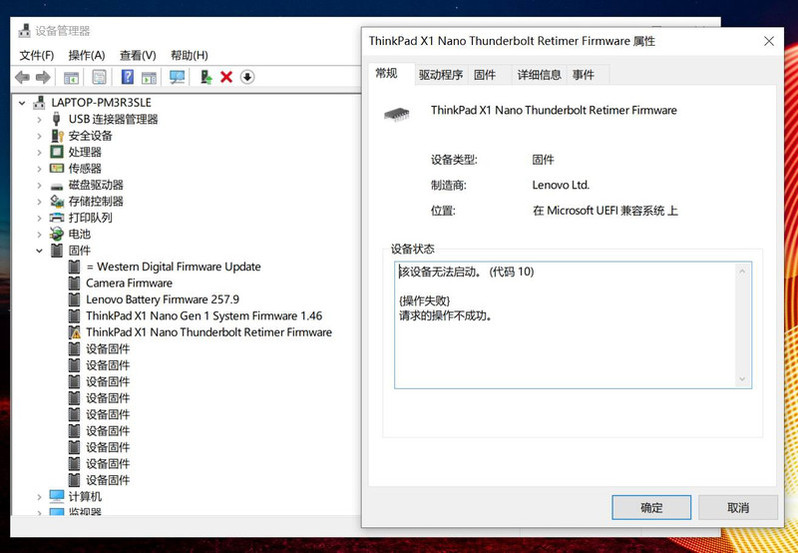
Task: Select the 监视器 tree node
Action: coord(85,512)
